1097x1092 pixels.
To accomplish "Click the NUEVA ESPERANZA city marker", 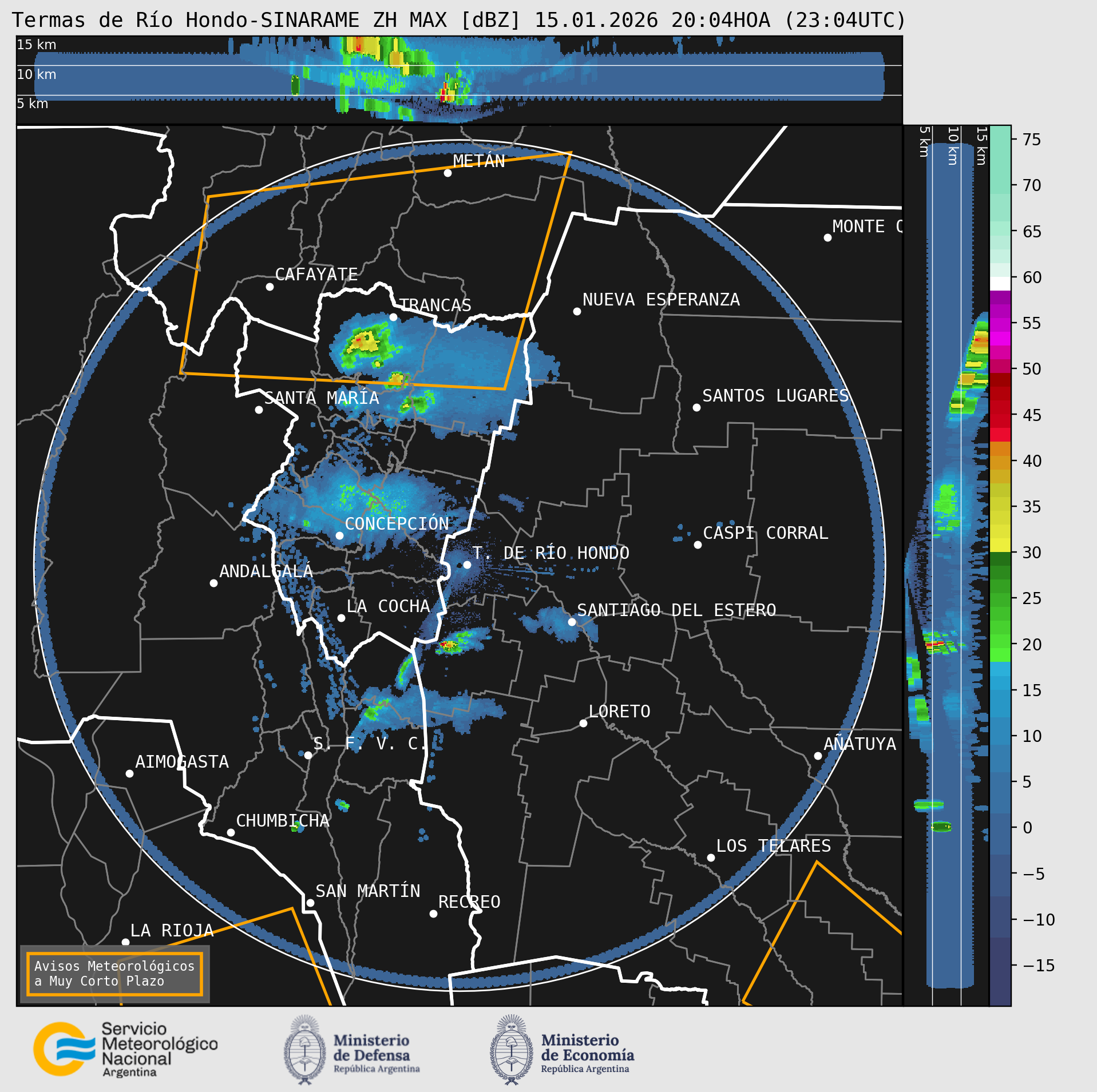I will click(577, 311).
